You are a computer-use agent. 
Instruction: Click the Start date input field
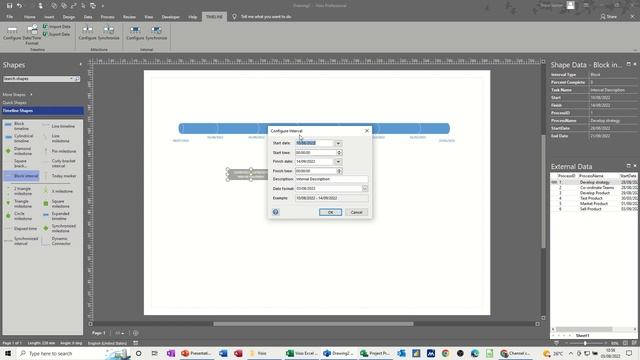[314, 143]
